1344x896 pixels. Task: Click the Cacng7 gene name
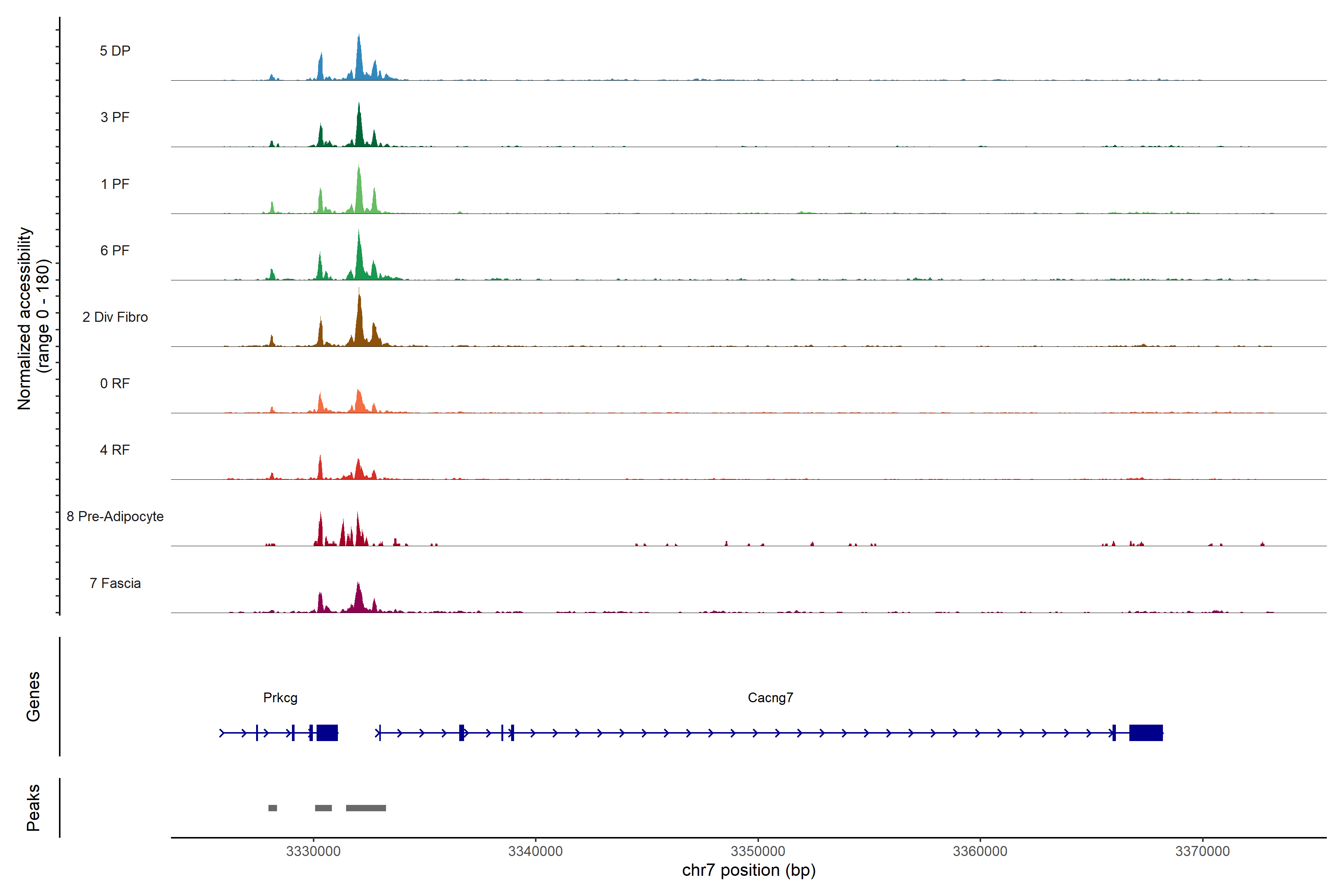pos(770,698)
